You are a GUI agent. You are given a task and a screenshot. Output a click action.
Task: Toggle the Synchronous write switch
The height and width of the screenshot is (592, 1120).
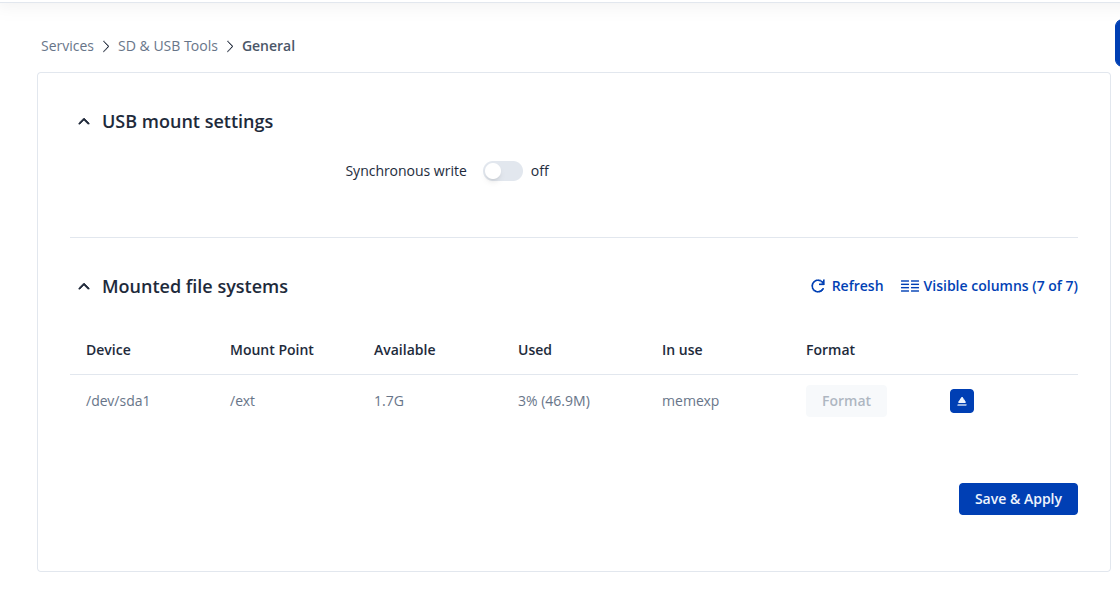pos(503,171)
